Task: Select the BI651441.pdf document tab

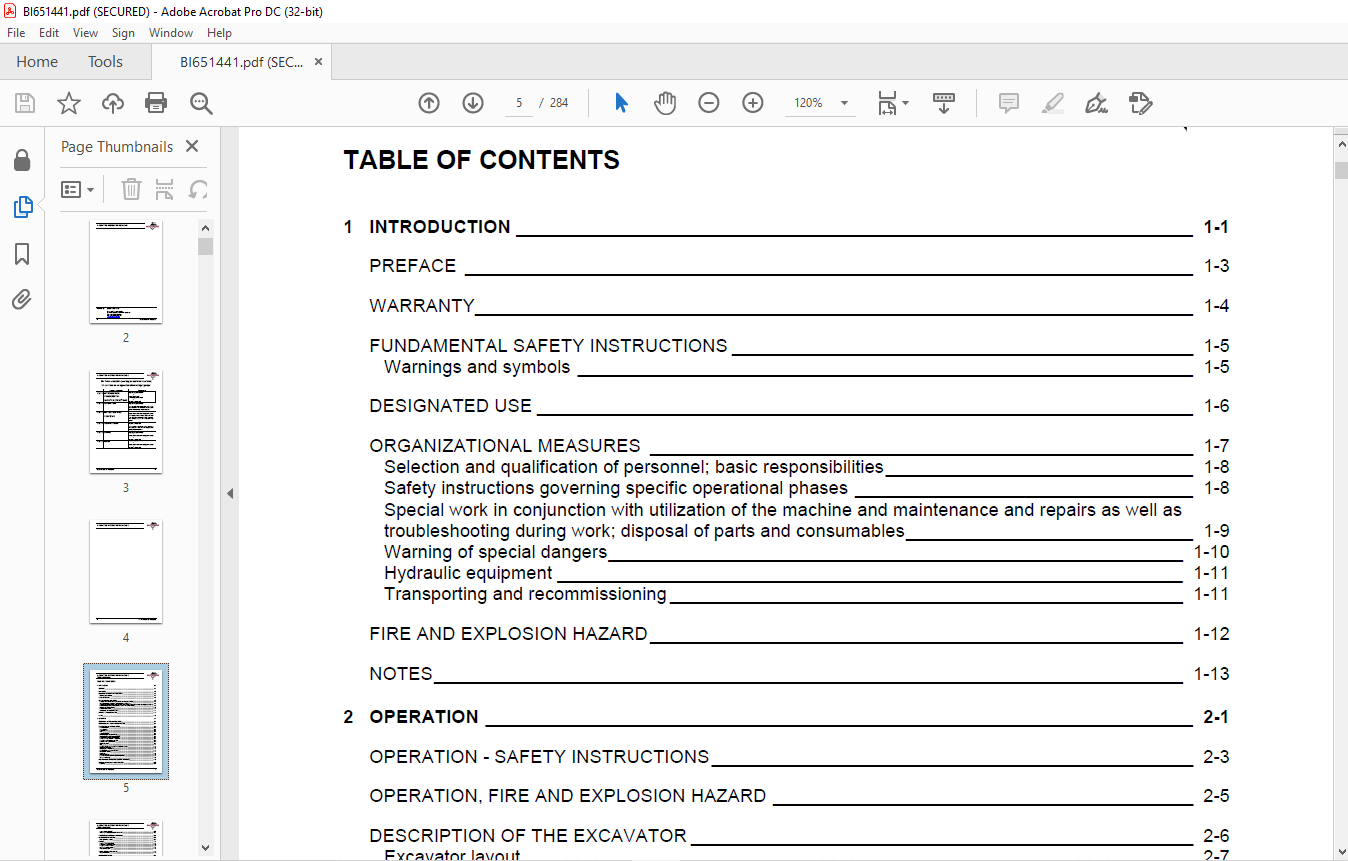Action: click(241, 61)
